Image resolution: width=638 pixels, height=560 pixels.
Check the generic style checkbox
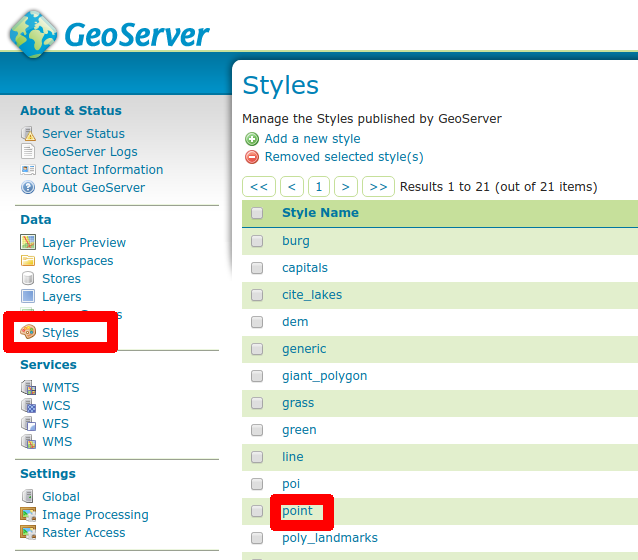[x=257, y=349]
